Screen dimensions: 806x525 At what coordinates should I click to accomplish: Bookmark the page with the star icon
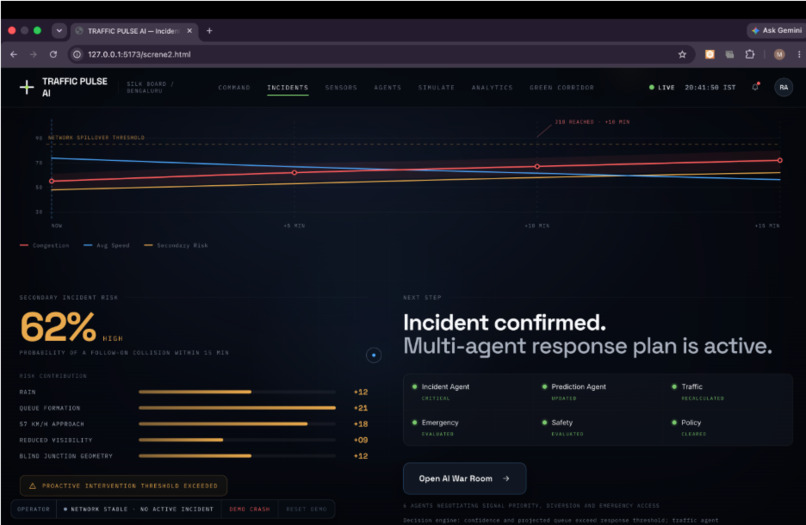[682, 54]
